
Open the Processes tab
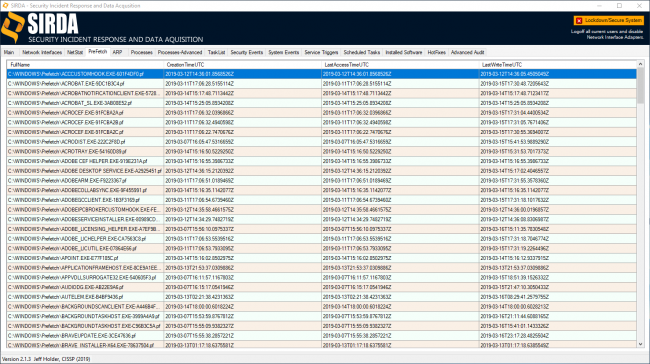pyautogui.click(x=141, y=52)
